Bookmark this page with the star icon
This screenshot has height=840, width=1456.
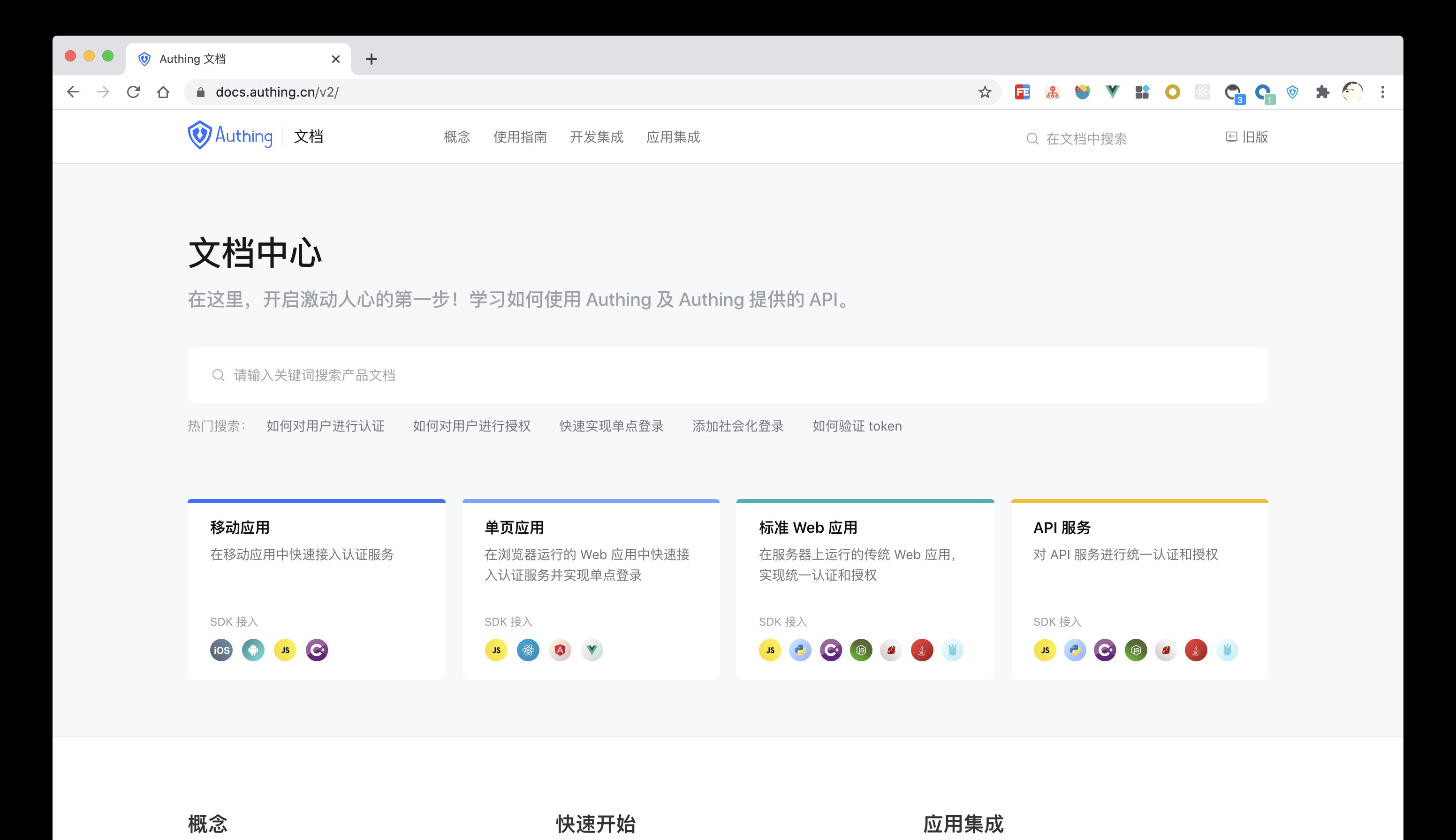[x=985, y=92]
